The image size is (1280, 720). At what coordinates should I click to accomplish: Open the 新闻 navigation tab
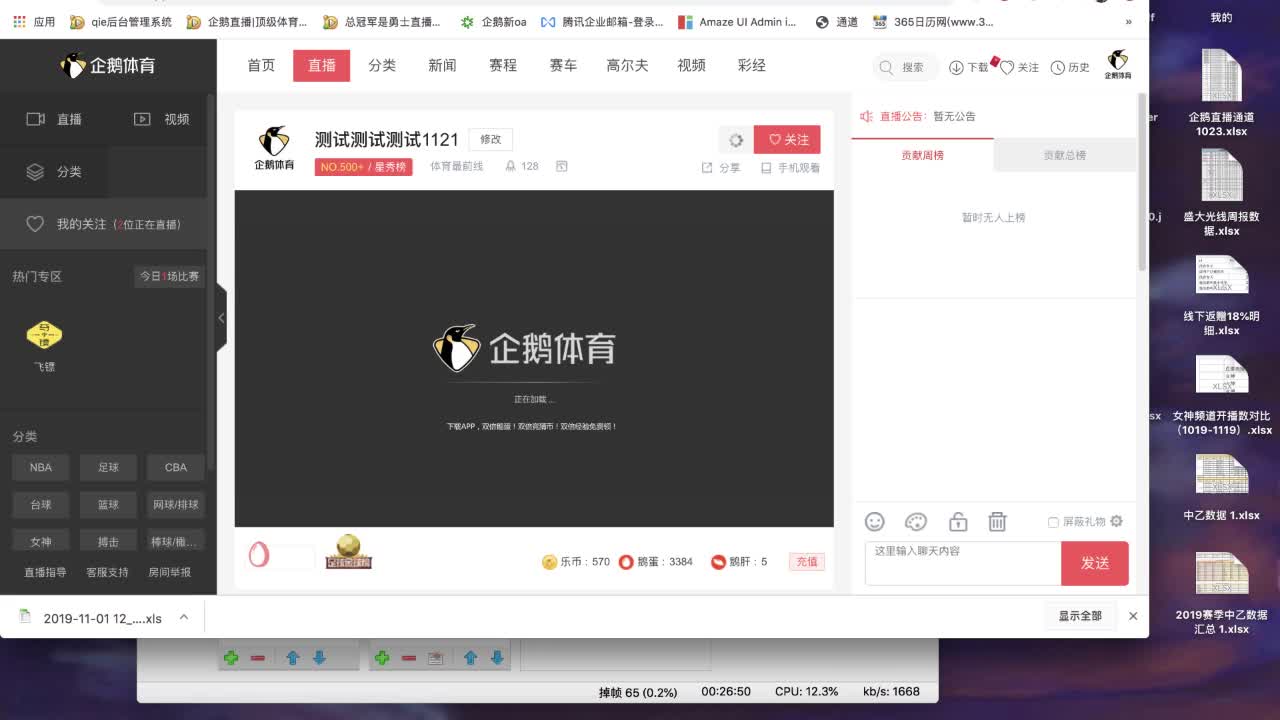[442, 65]
